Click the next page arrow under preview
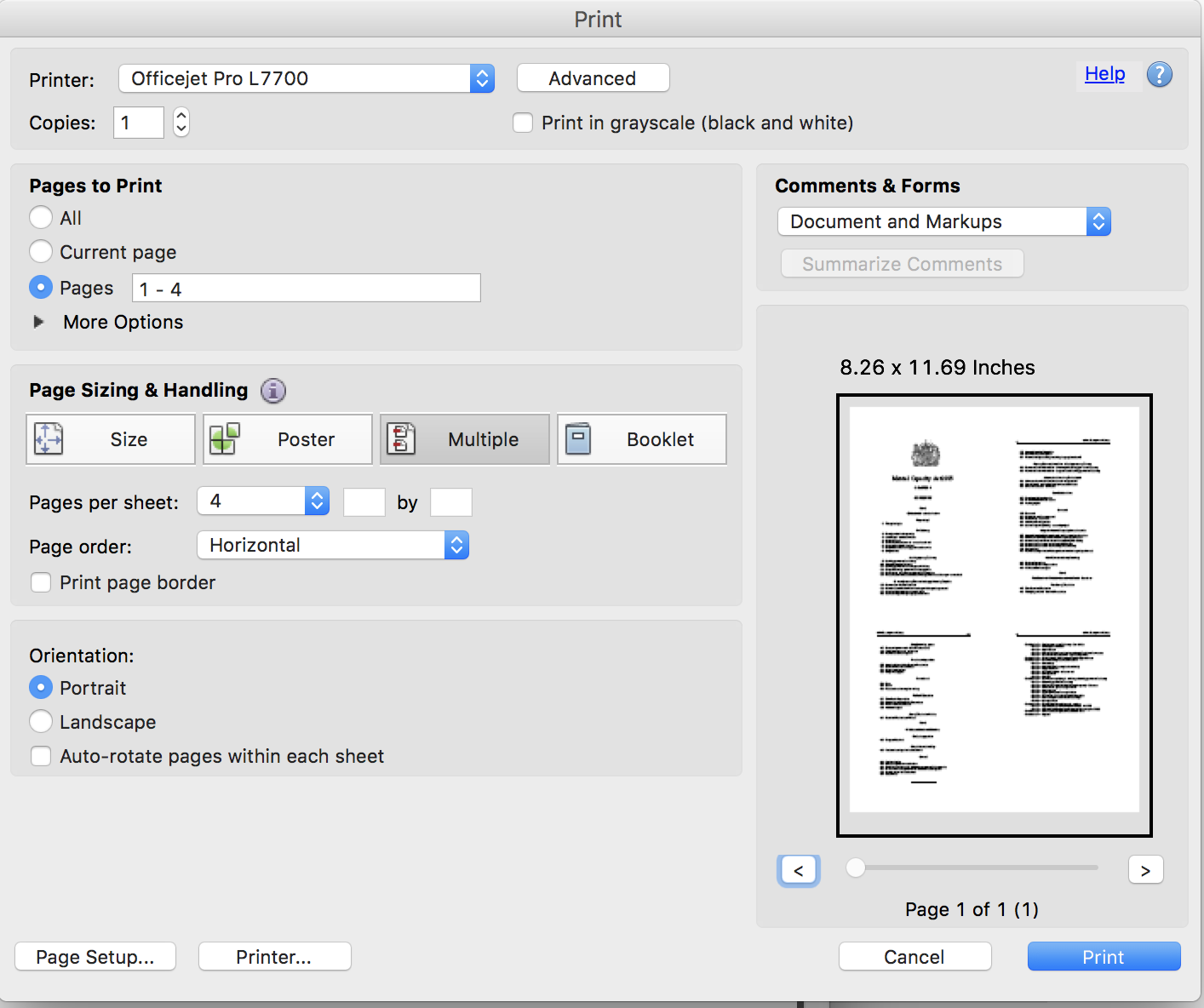Viewport: 1204px width, 1008px height. pos(1145,869)
